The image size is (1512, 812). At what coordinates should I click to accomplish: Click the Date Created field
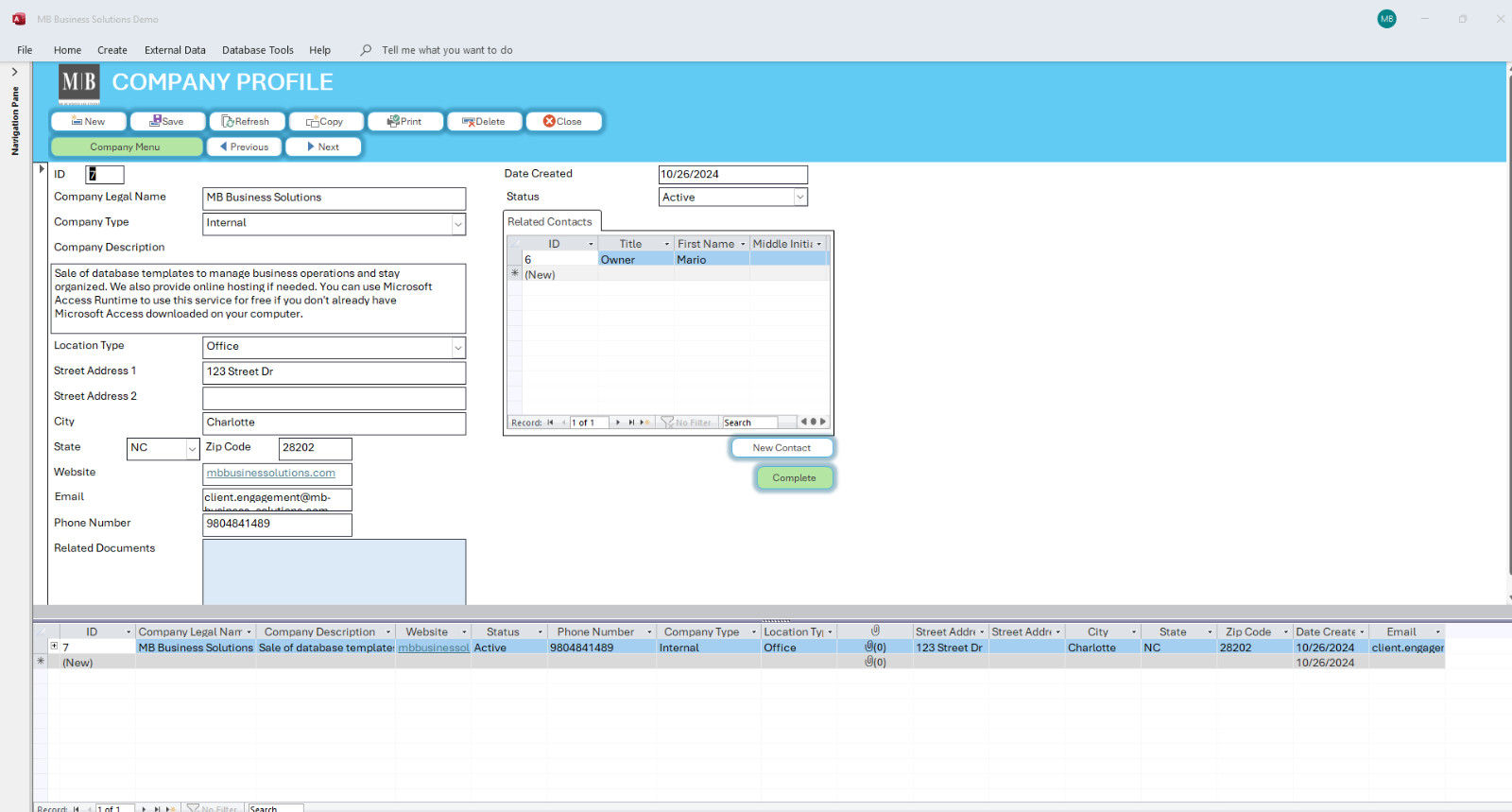(x=732, y=174)
